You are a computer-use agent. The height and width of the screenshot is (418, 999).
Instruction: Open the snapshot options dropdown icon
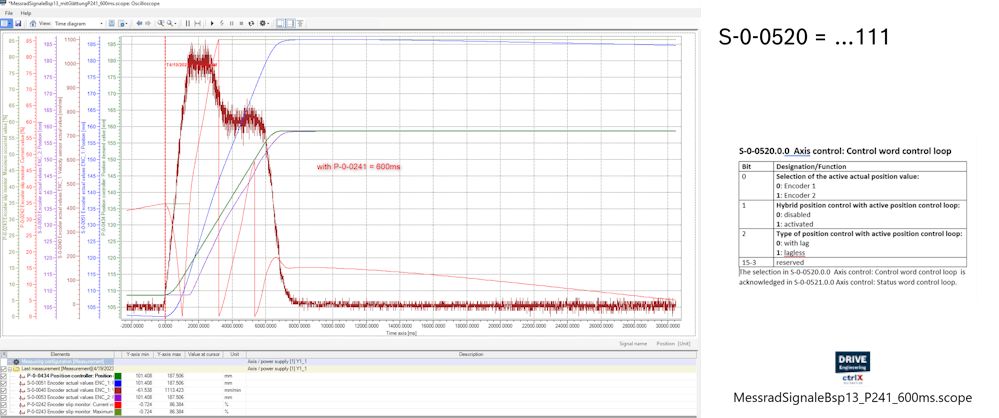pos(122,23)
